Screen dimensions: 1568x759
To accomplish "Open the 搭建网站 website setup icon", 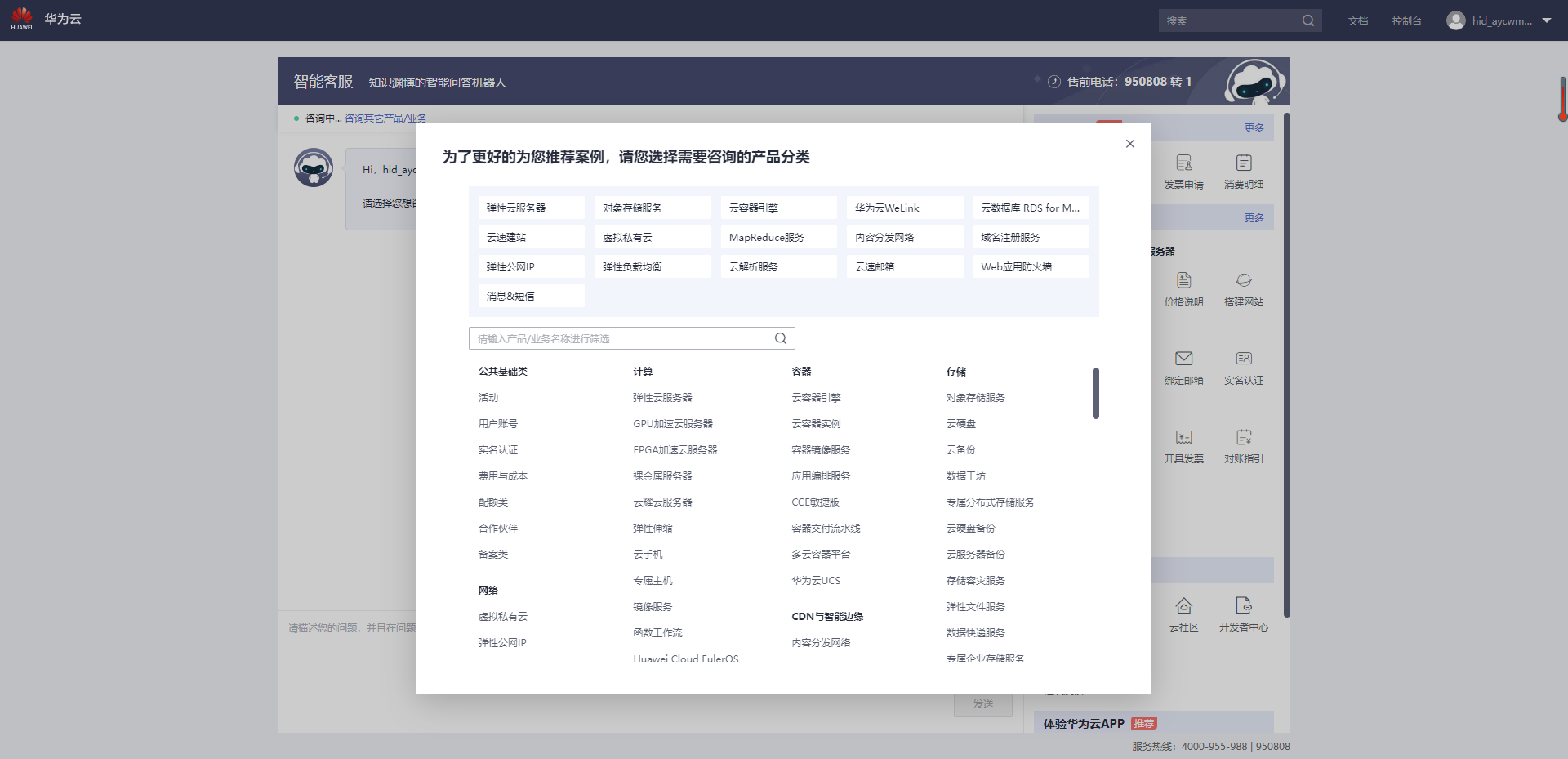I will [1244, 288].
